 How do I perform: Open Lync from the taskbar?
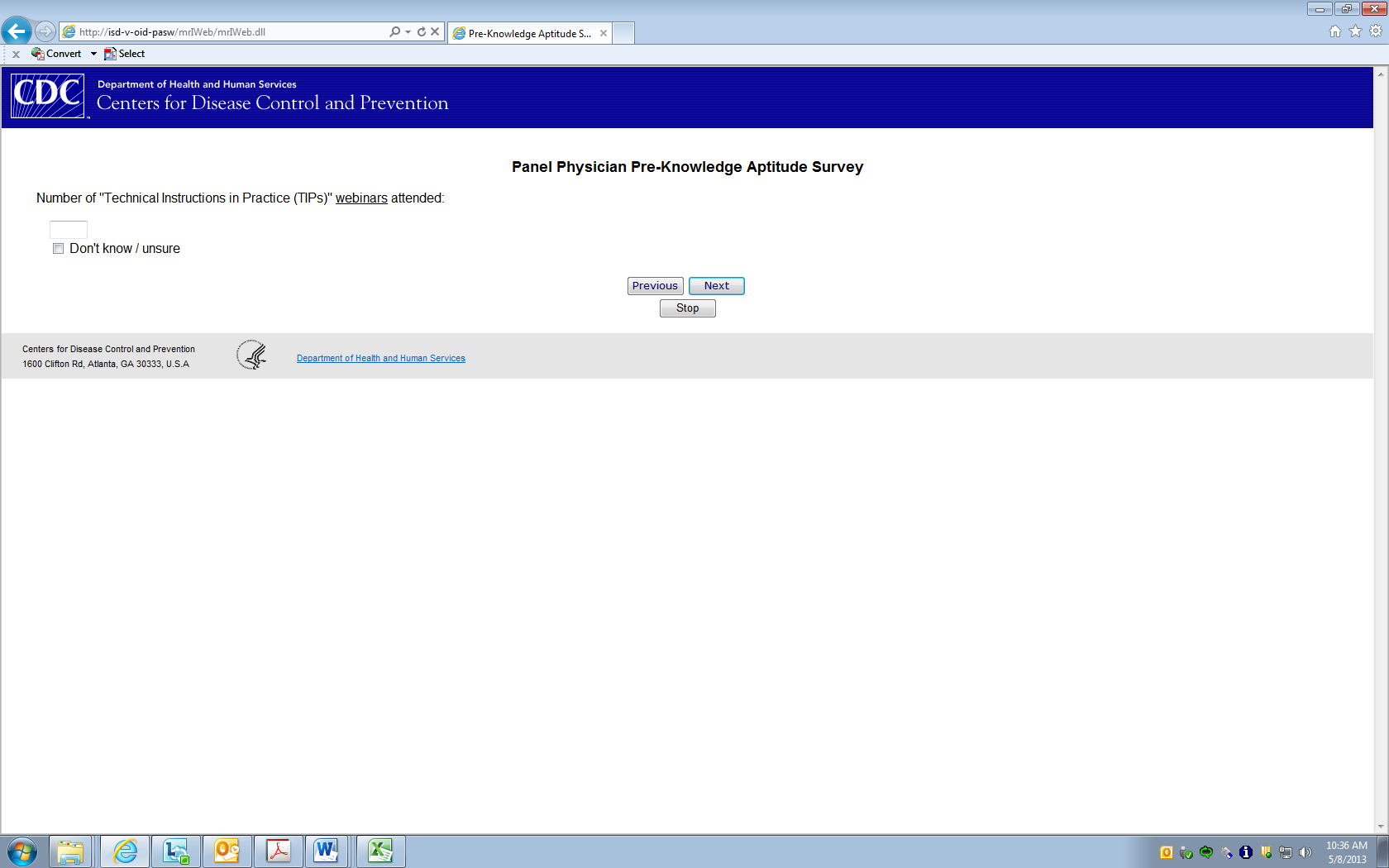click(x=176, y=851)
